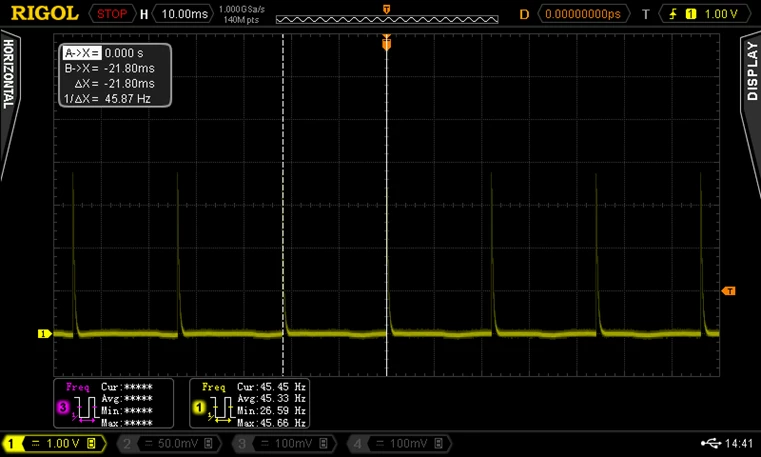Select the 10.00ms horizontal timebase value

point(184,14)
